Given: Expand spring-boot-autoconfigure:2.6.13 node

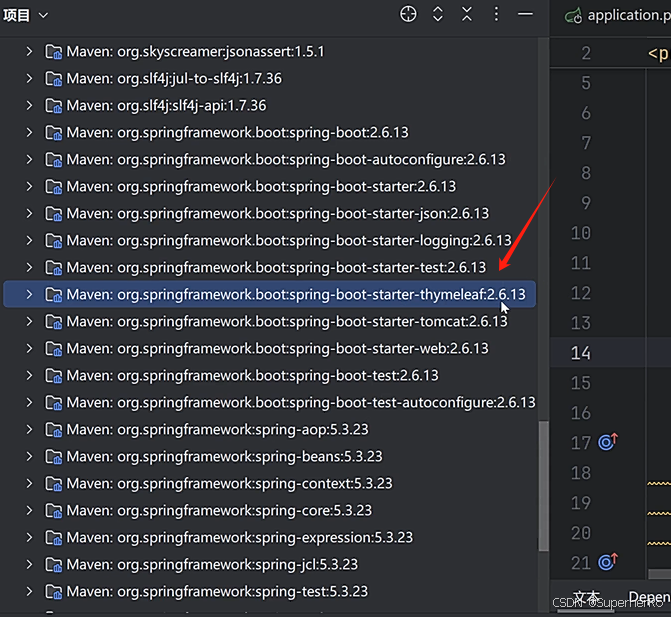Looking at the screenshot, I should pyautogui.click(x=29, y=159).
